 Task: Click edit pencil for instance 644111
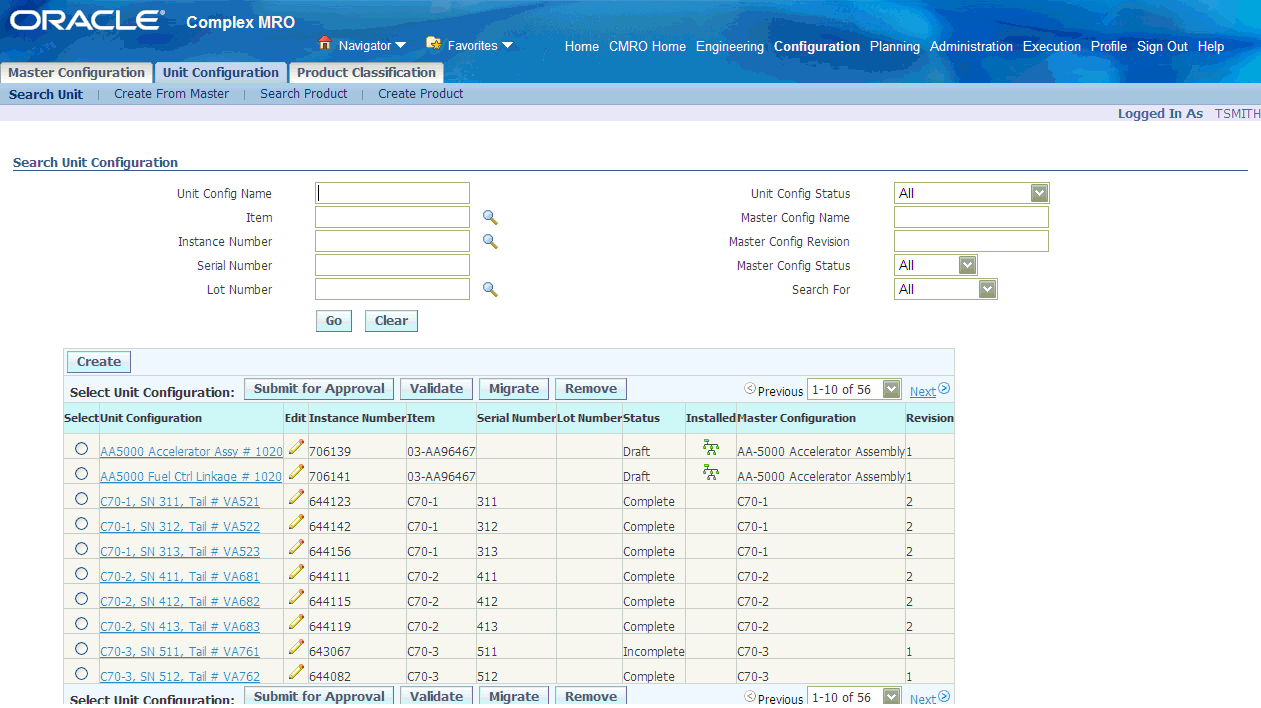pos(296,572)
